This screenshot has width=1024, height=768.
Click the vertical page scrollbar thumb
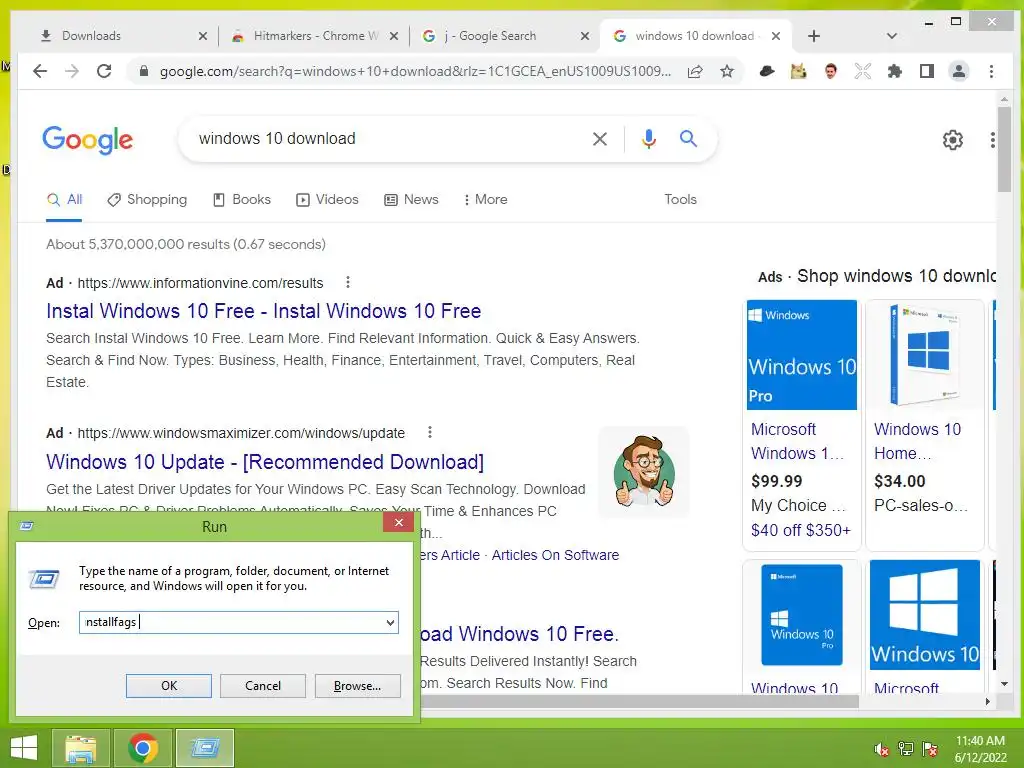1004,149
